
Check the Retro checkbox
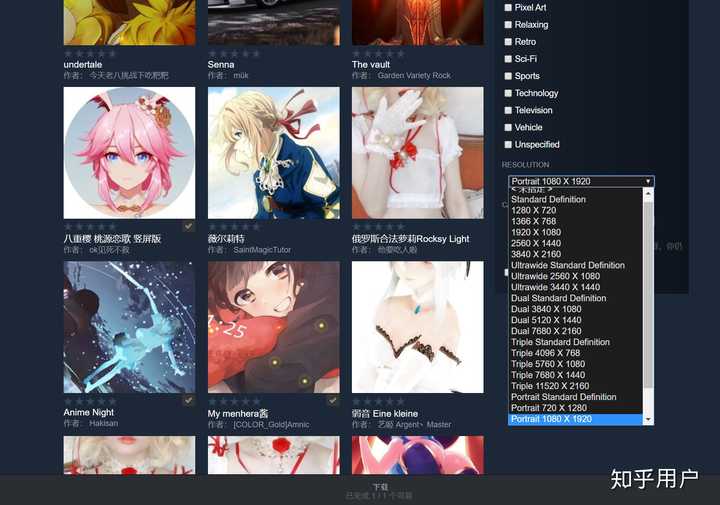[x=508, y=42]
